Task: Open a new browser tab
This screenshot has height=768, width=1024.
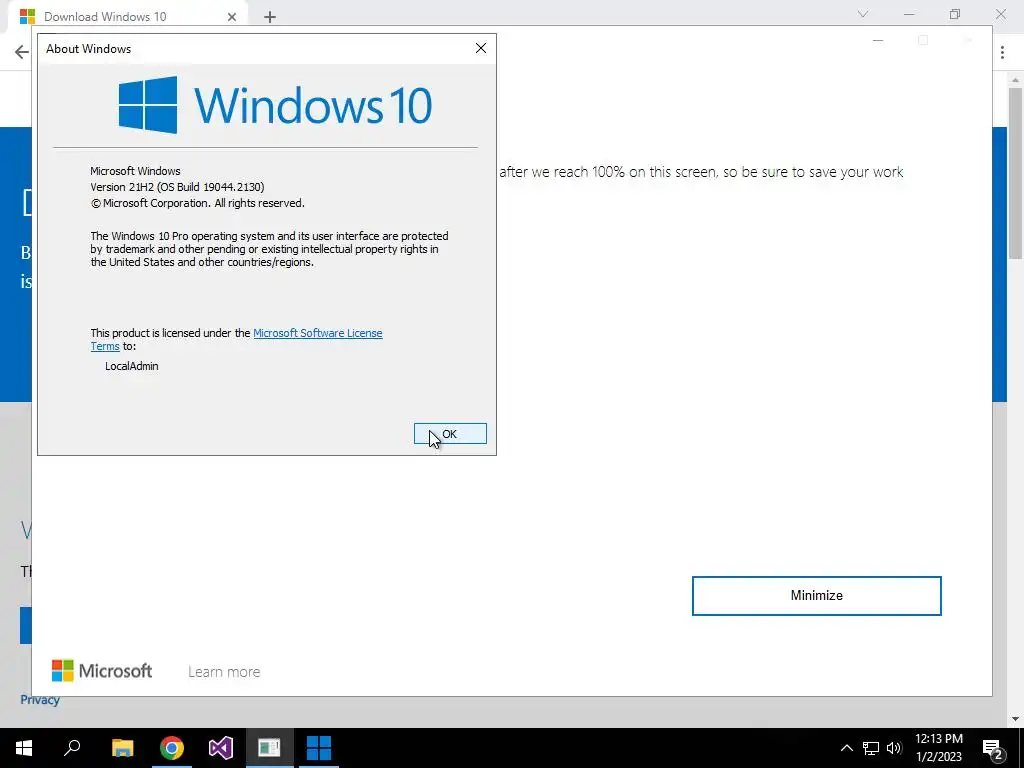Action: click(x=270, y=17)
